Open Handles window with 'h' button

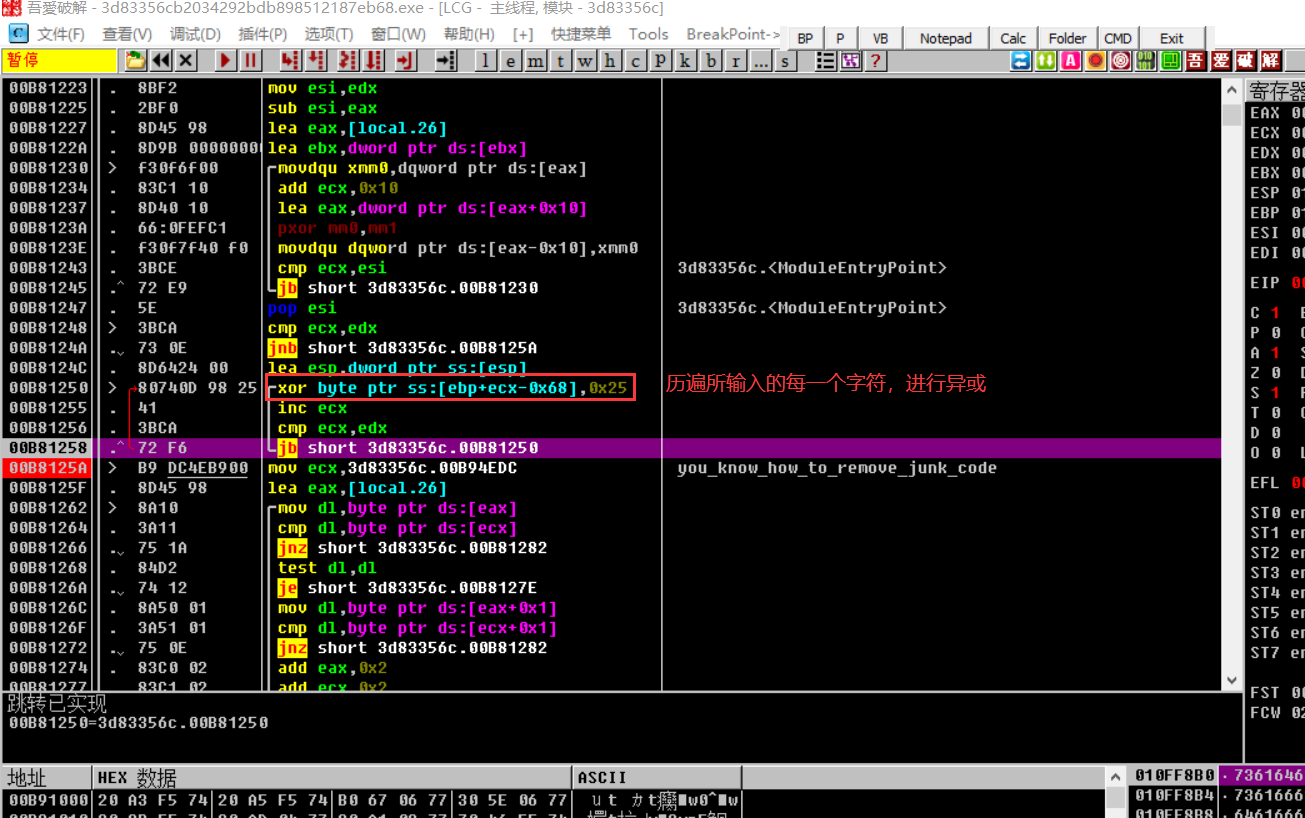(x=611, y=61)
